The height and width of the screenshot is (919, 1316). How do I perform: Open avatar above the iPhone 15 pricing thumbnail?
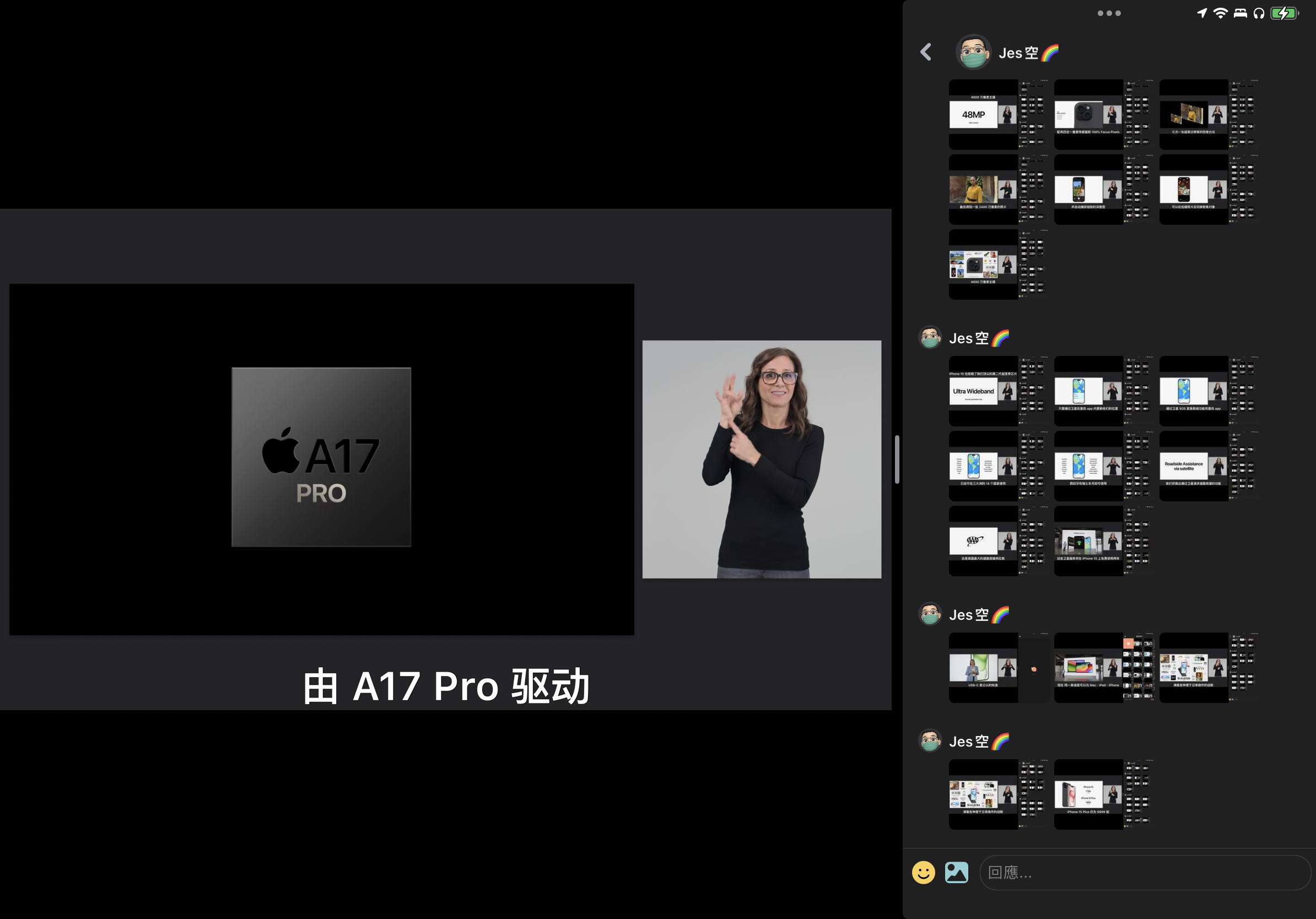click(930, 741)
